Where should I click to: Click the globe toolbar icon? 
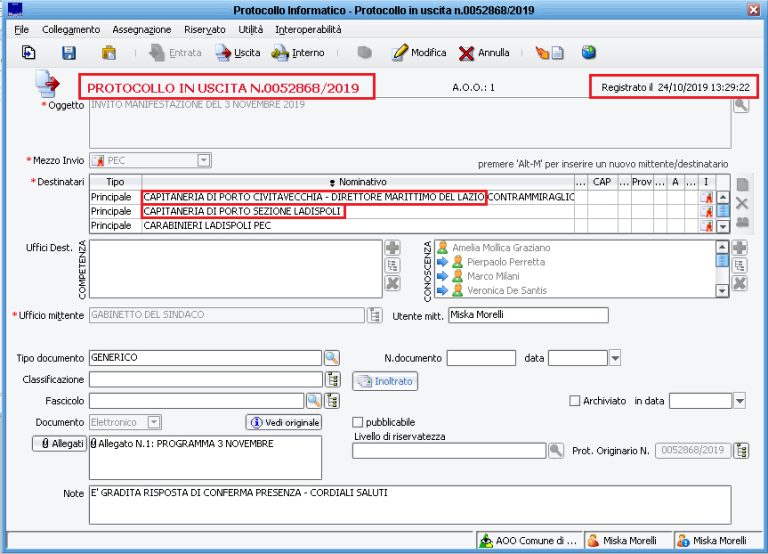click(x=589, y=52)
